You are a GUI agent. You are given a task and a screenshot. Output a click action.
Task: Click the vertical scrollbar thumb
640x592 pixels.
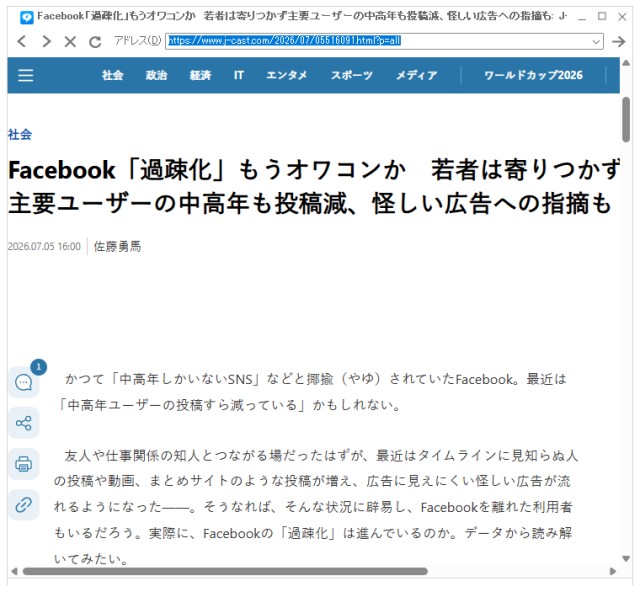626,120
